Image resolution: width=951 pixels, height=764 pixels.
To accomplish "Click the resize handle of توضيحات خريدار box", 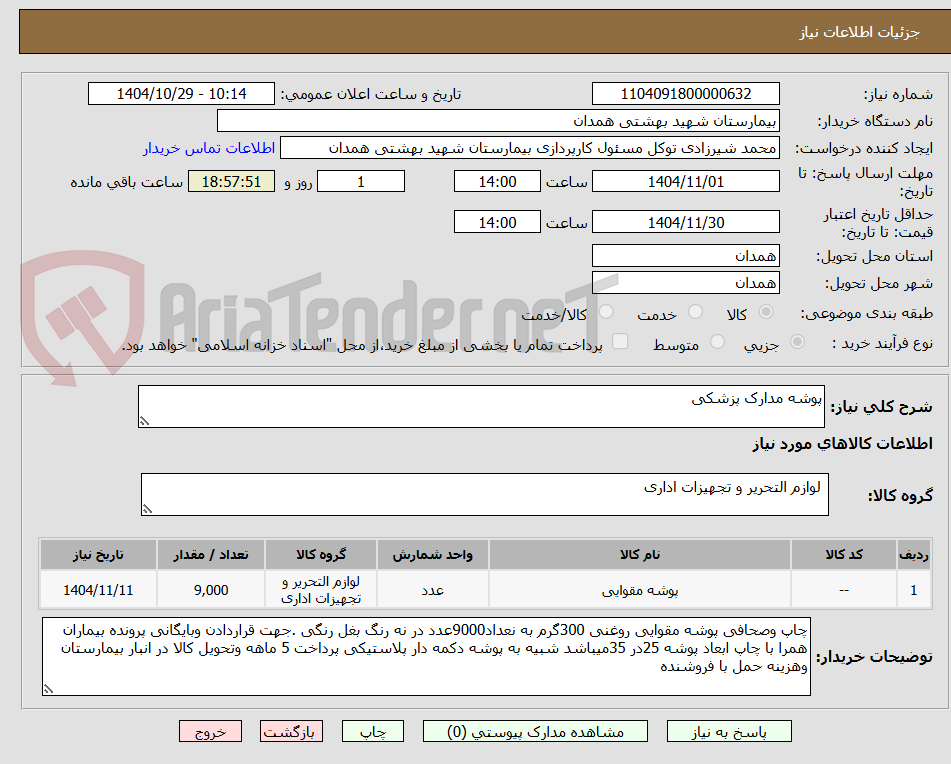I will click(x=48, y=689).
